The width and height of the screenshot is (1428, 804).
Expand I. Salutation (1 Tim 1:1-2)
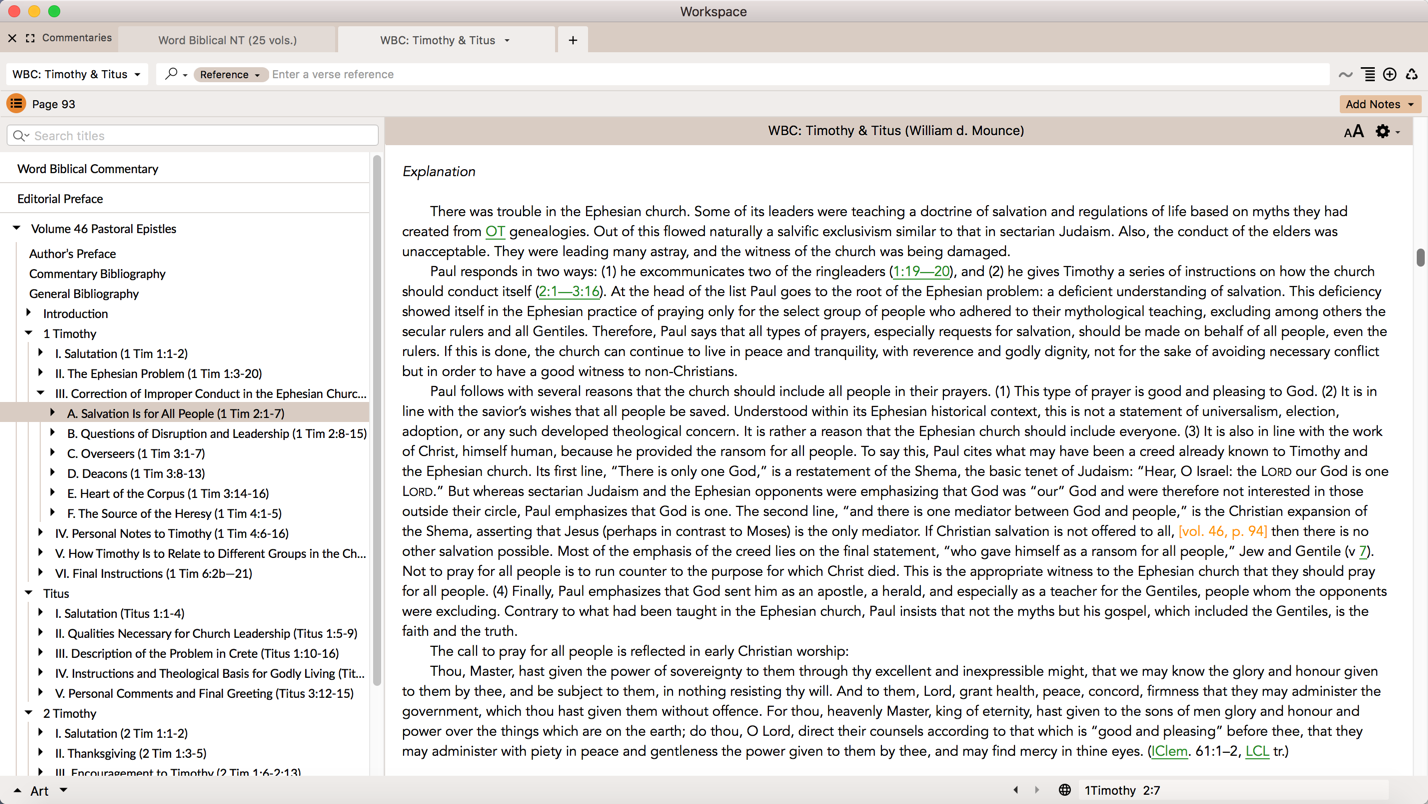tap(41, 353)
